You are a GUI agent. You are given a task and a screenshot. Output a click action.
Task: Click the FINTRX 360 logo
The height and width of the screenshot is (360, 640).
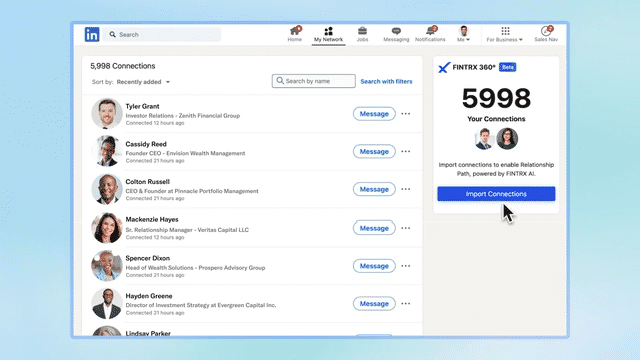(x=467, y=67)
